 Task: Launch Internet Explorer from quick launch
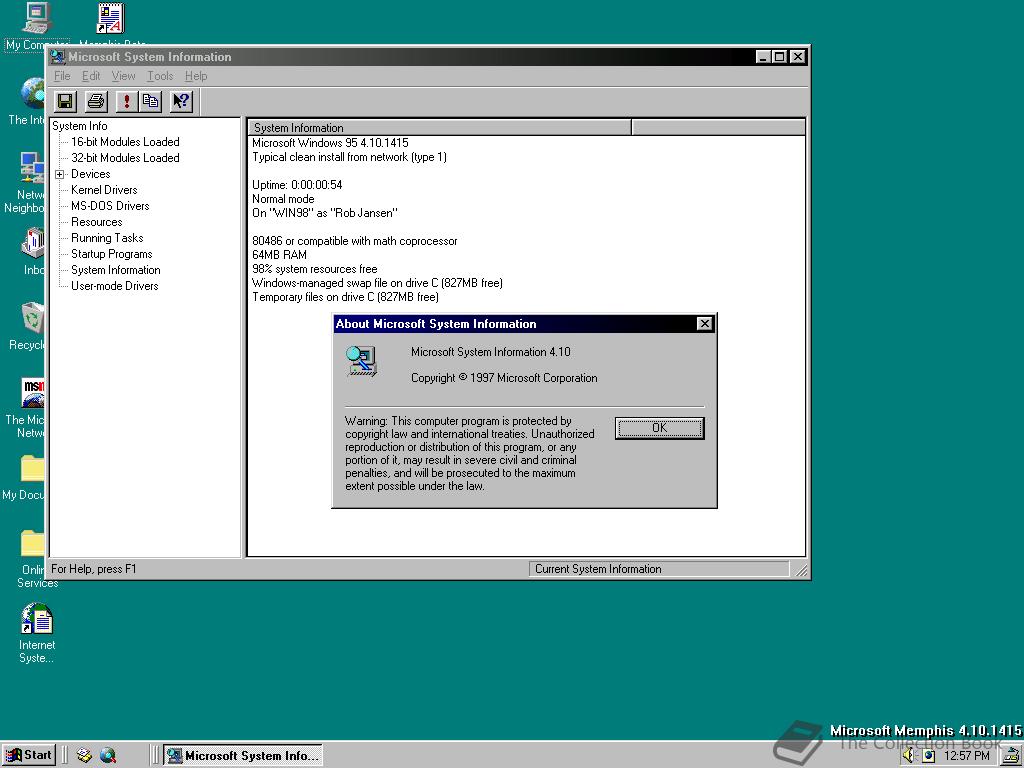108,756
